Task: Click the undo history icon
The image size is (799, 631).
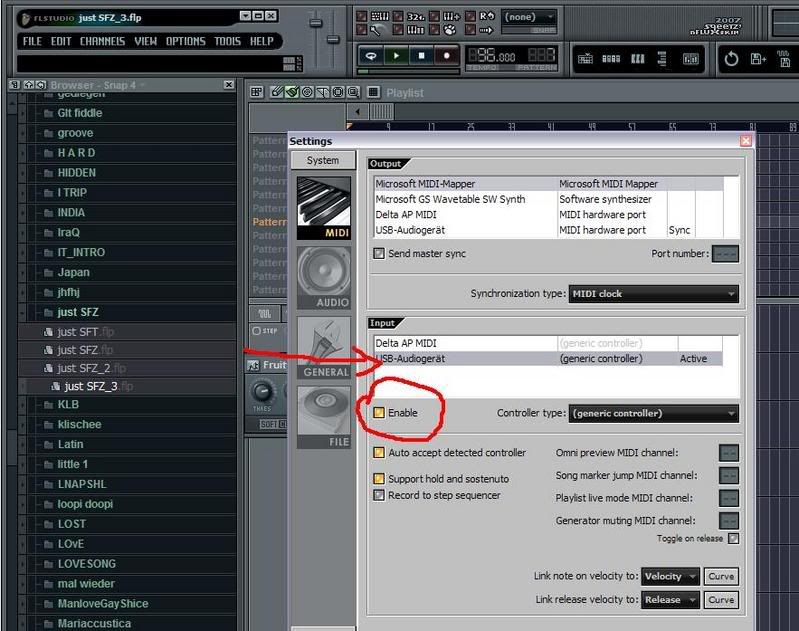Action: 731,59
